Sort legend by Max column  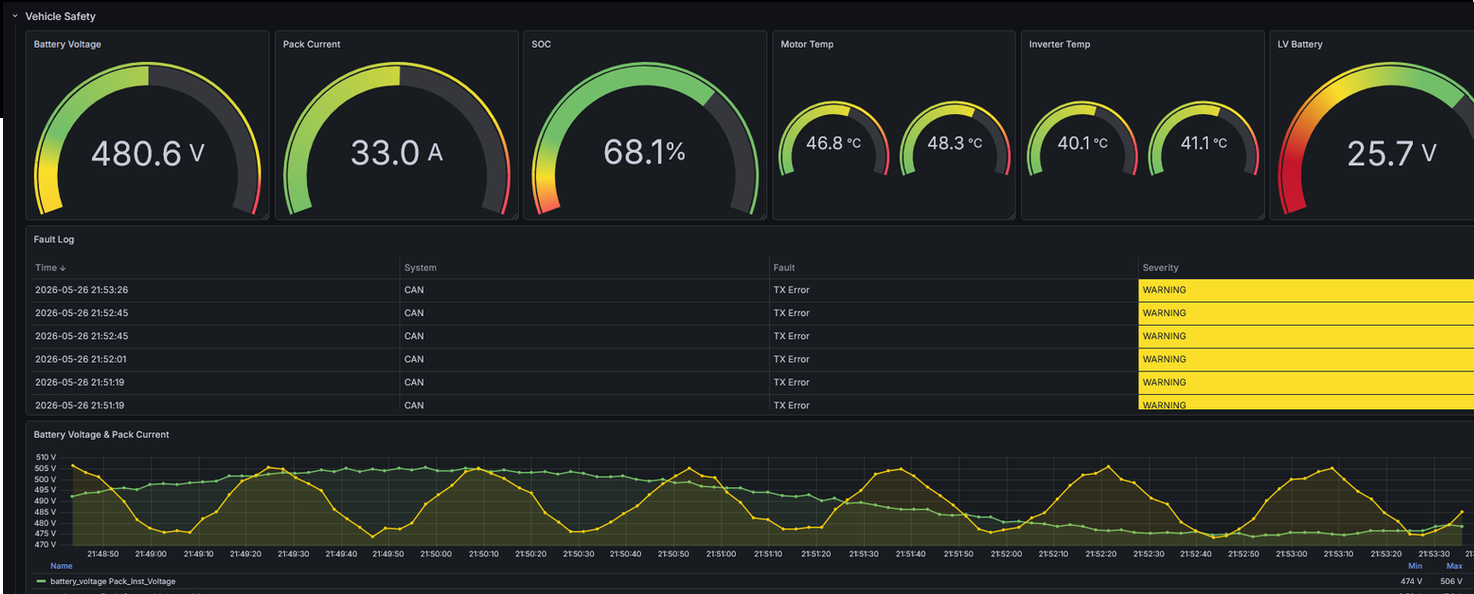(x=1454, y=566)
